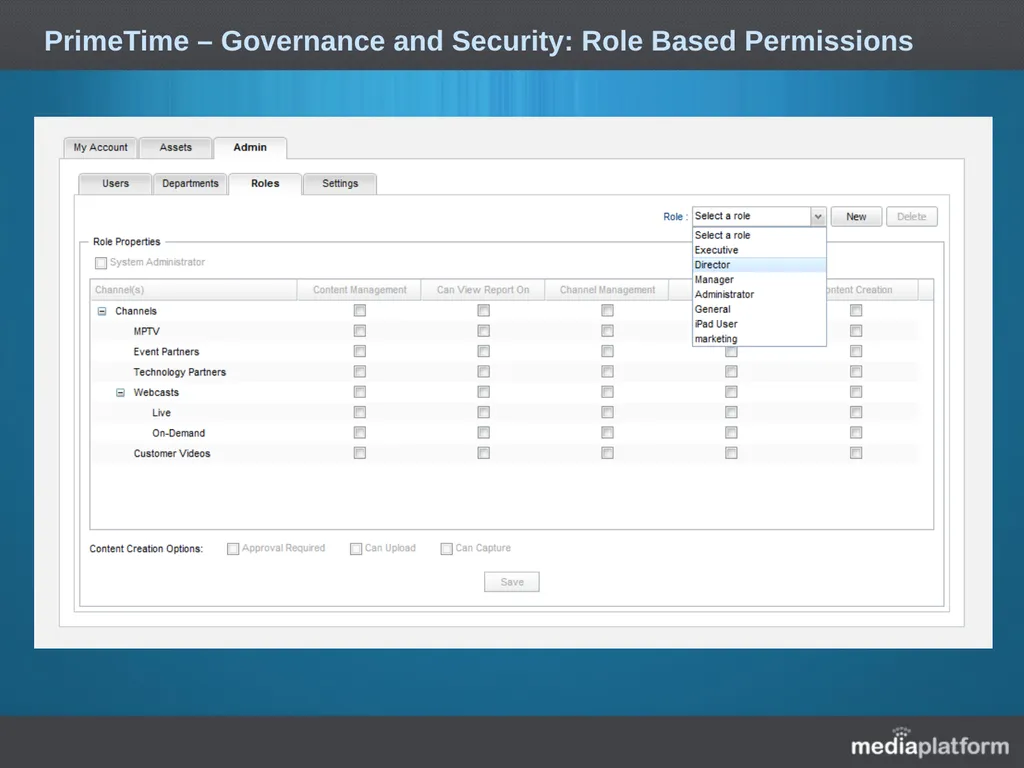The image size is (1024, 768).
Task: Select the MPTV channel row label
Action: 146,332
